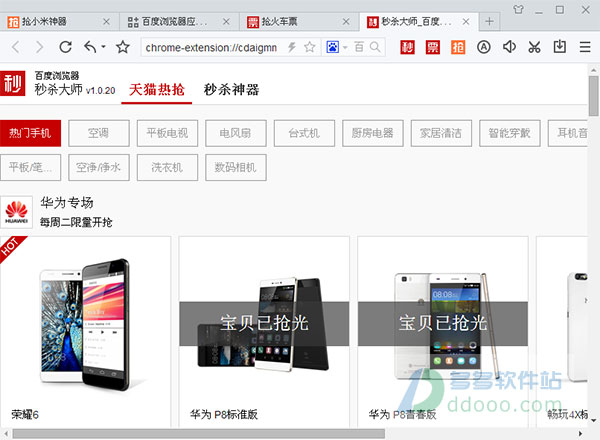Click the circled A toolbar icon

484,47
